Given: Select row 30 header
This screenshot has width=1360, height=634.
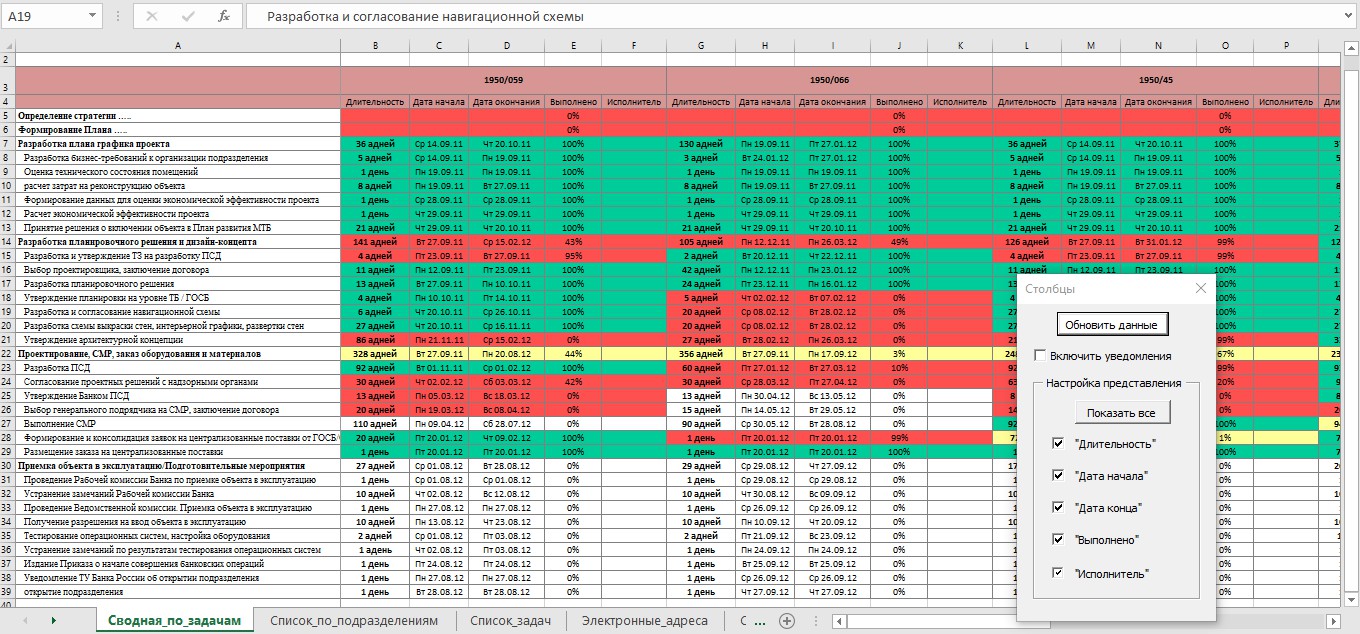Looking at the screenshot, I should tap(7, 466).
